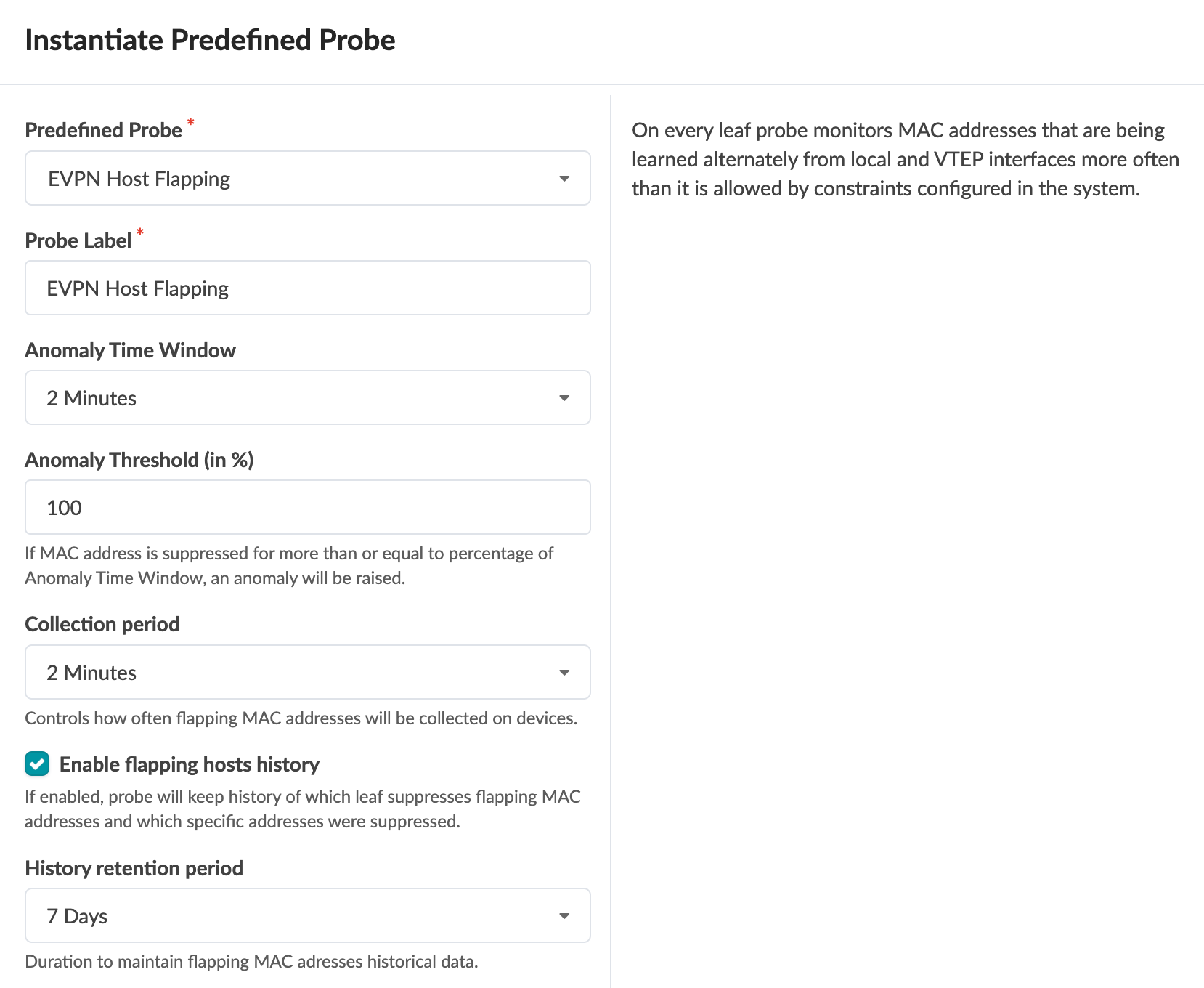Click the Anomaly Threshold help text about suppressed MAC
The image size is (1204, 988).
[x=288, y=566]
